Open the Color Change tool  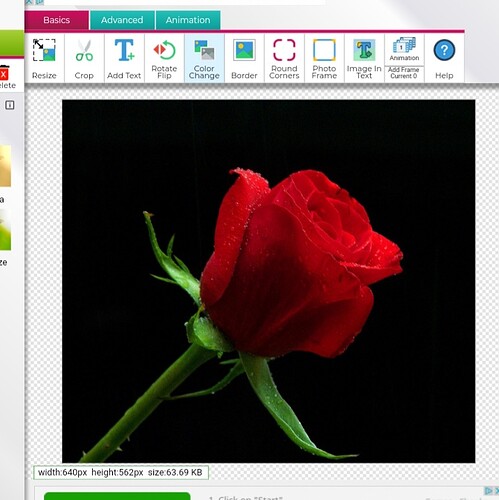click(x=204, y=58)
